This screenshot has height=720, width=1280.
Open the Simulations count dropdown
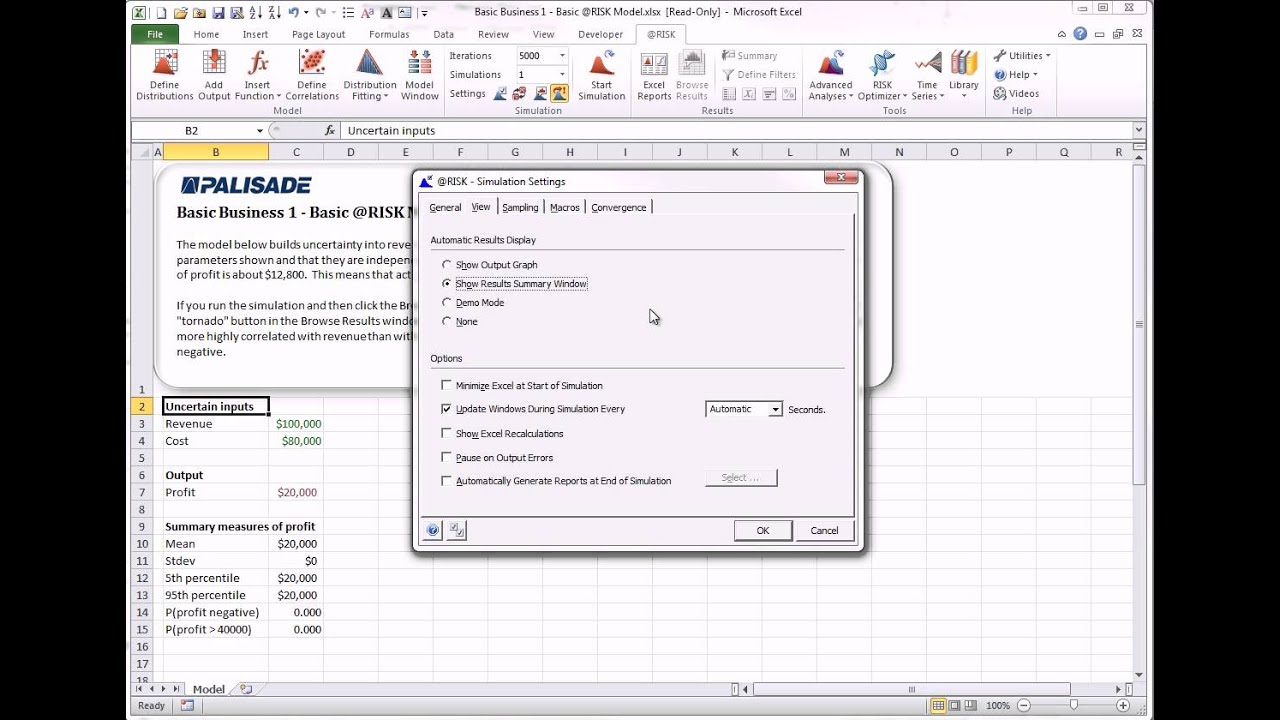562,75
